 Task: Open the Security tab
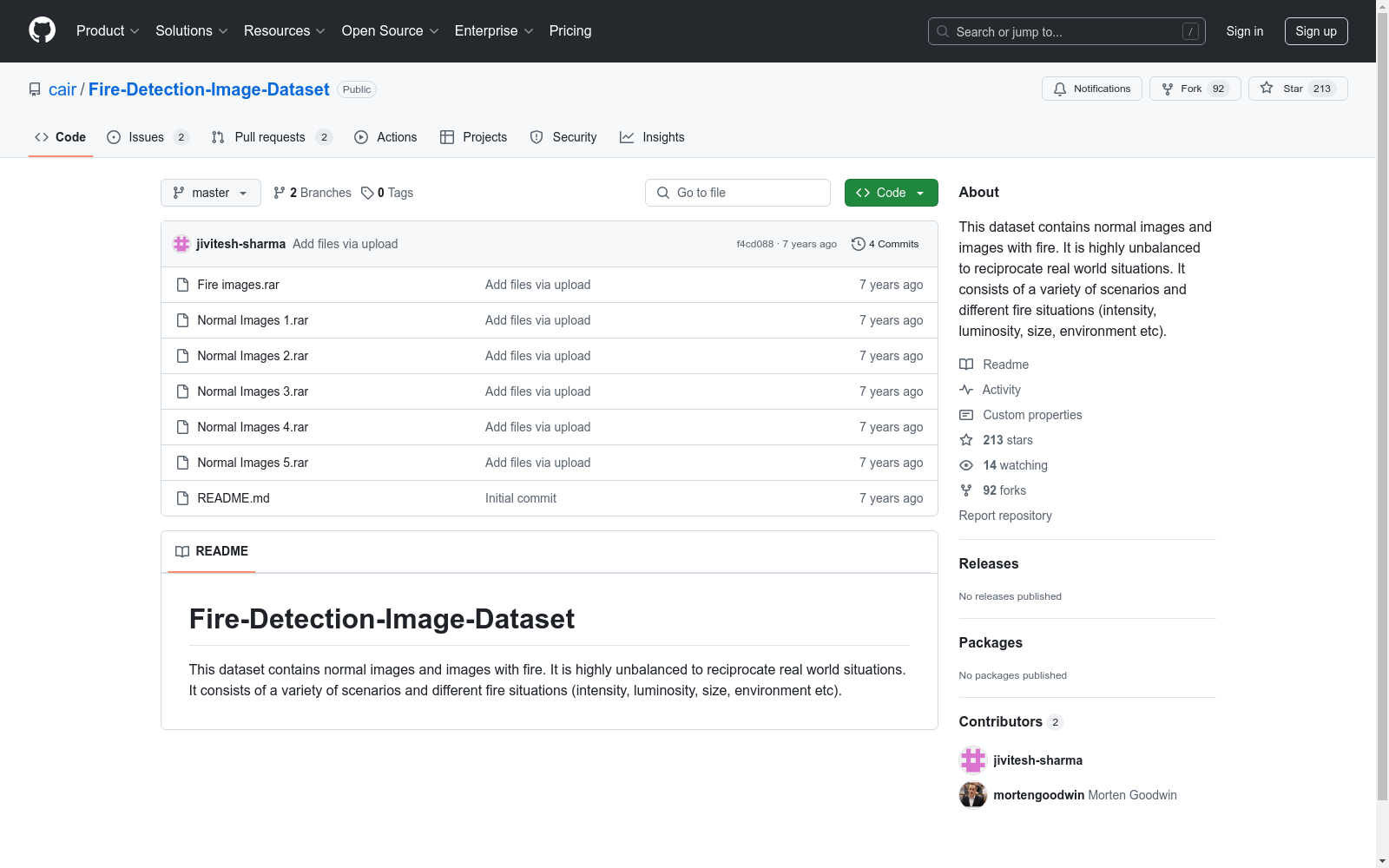click(563, 137)
